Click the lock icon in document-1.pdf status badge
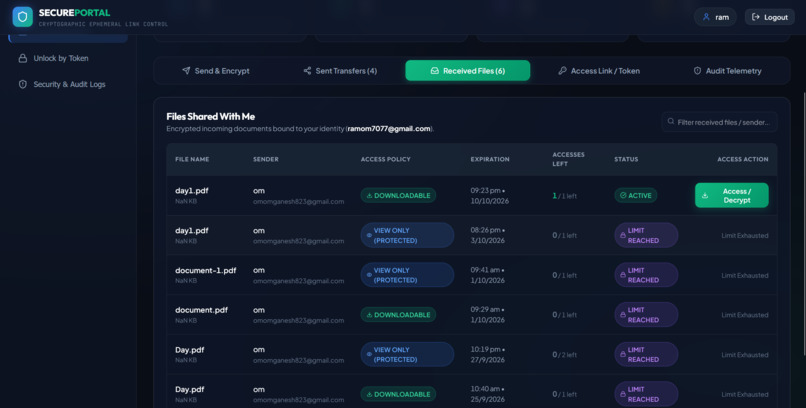Screen dimensions: 806x408 point(622,275)
